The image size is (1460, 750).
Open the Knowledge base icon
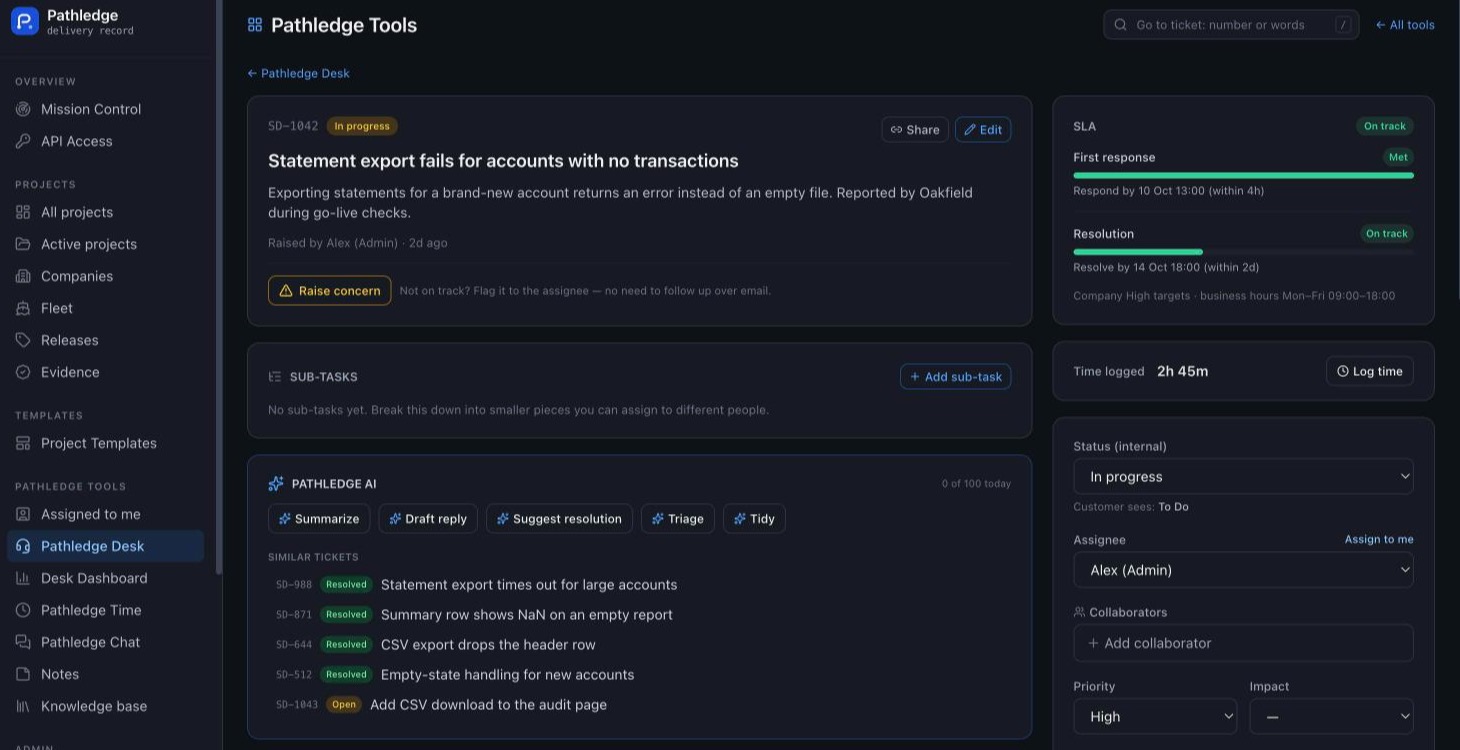tap(23, 706)
